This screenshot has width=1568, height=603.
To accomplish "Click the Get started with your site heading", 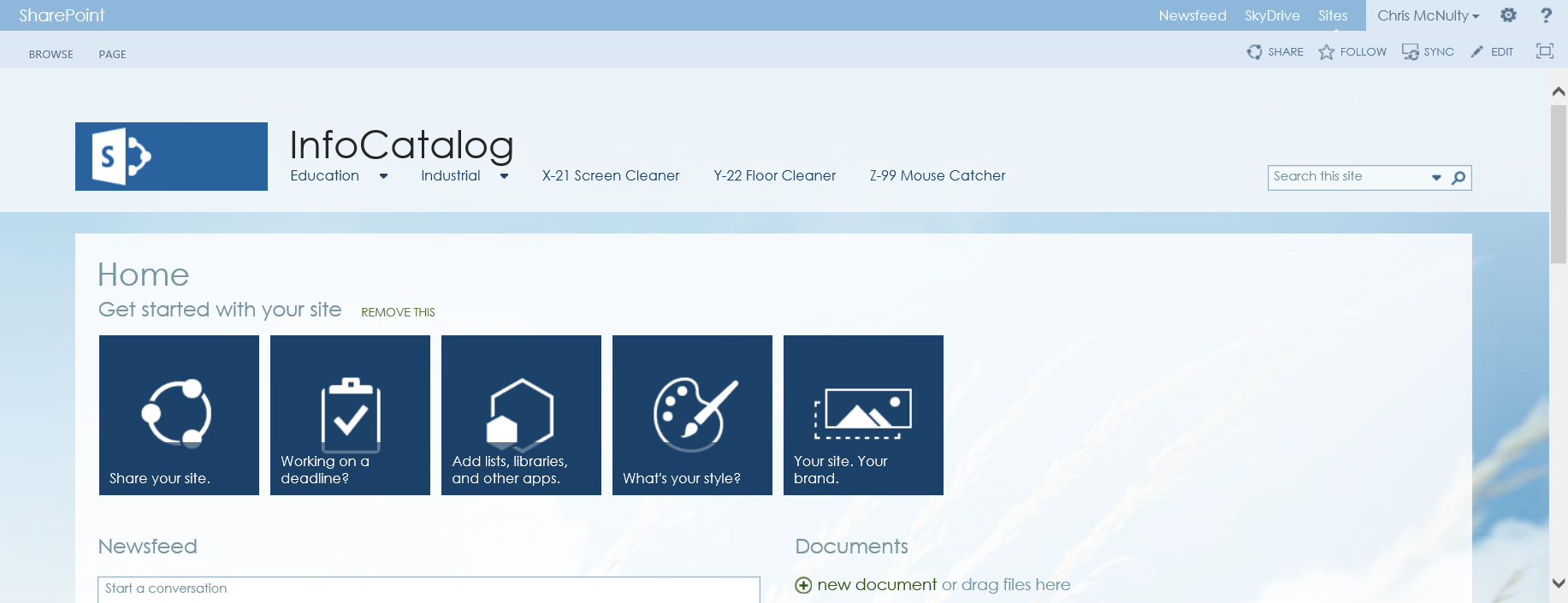I will pos(220,310).
